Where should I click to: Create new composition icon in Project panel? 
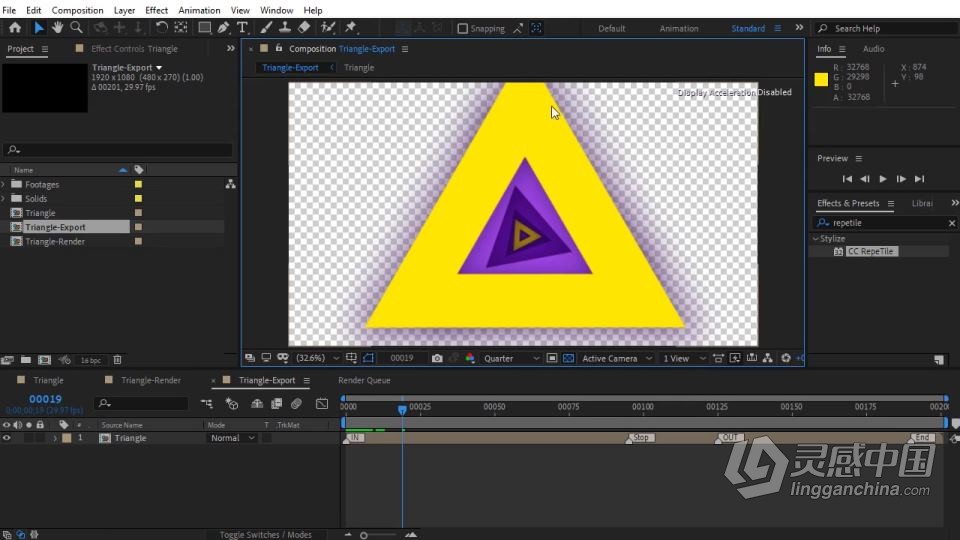[45, 360]
